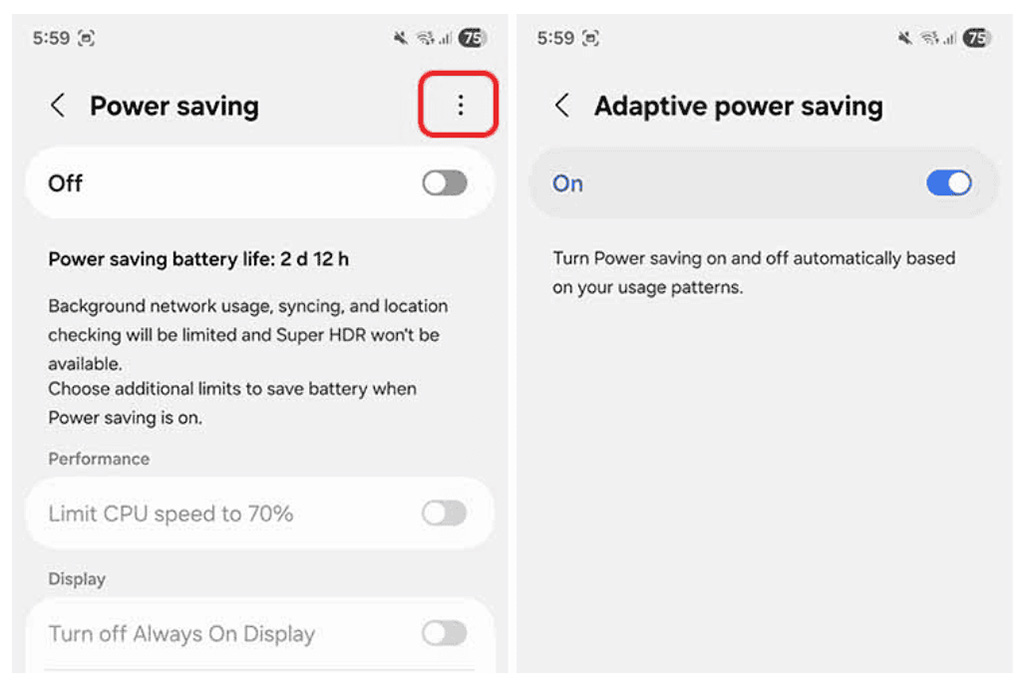Enable Limit CPU speed to 70% toggle
The height and width of the screenshot is (688, 1024).
coord(444,514)
